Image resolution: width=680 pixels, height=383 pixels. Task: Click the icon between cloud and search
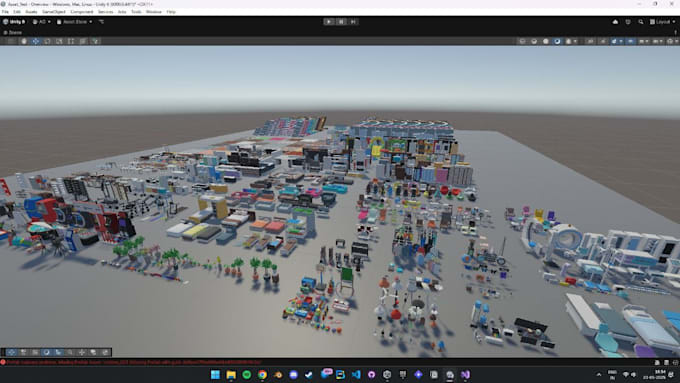[628, 22]
